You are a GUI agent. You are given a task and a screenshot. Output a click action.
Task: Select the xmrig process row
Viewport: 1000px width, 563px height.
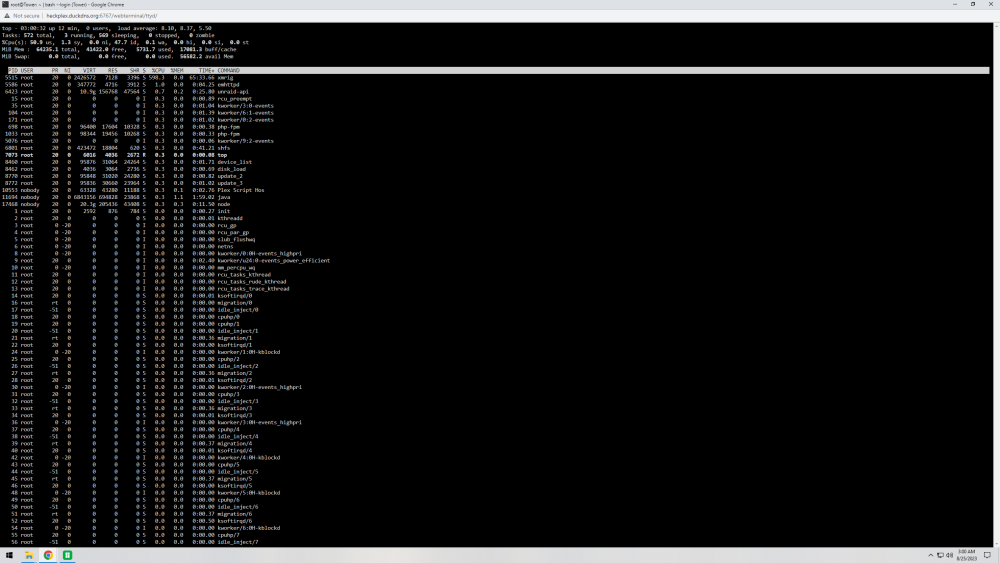tap(117, 78)
